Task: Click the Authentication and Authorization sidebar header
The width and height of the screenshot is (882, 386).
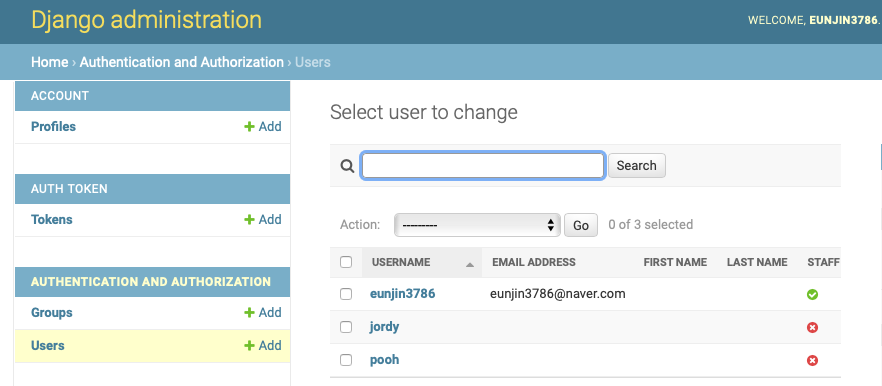Action: [151, 281]
